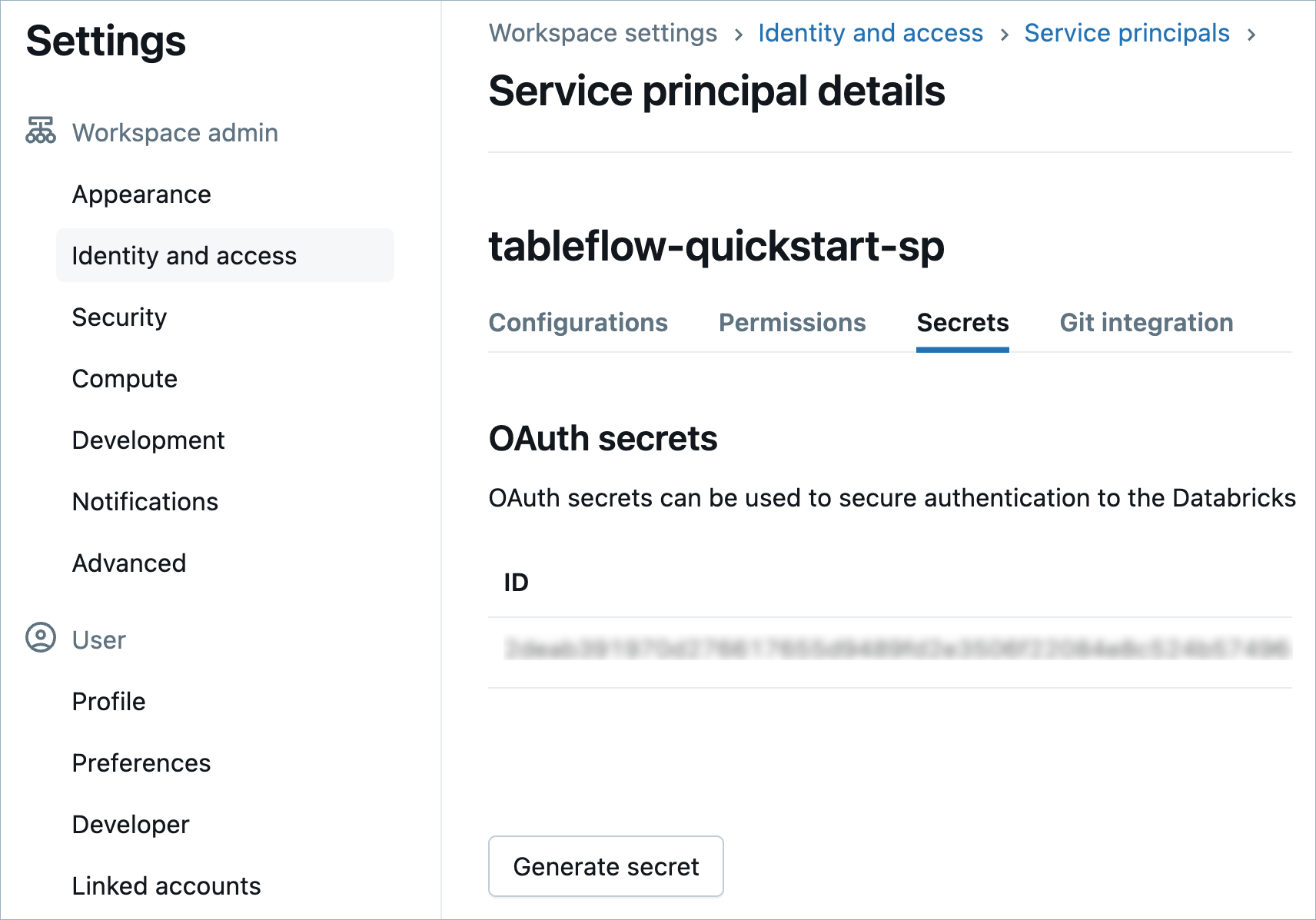Viewport: 1316px width, 920px height.
Task: Click the Workspace admin icon
Action: pyautogui.click(x=41, y=131)
